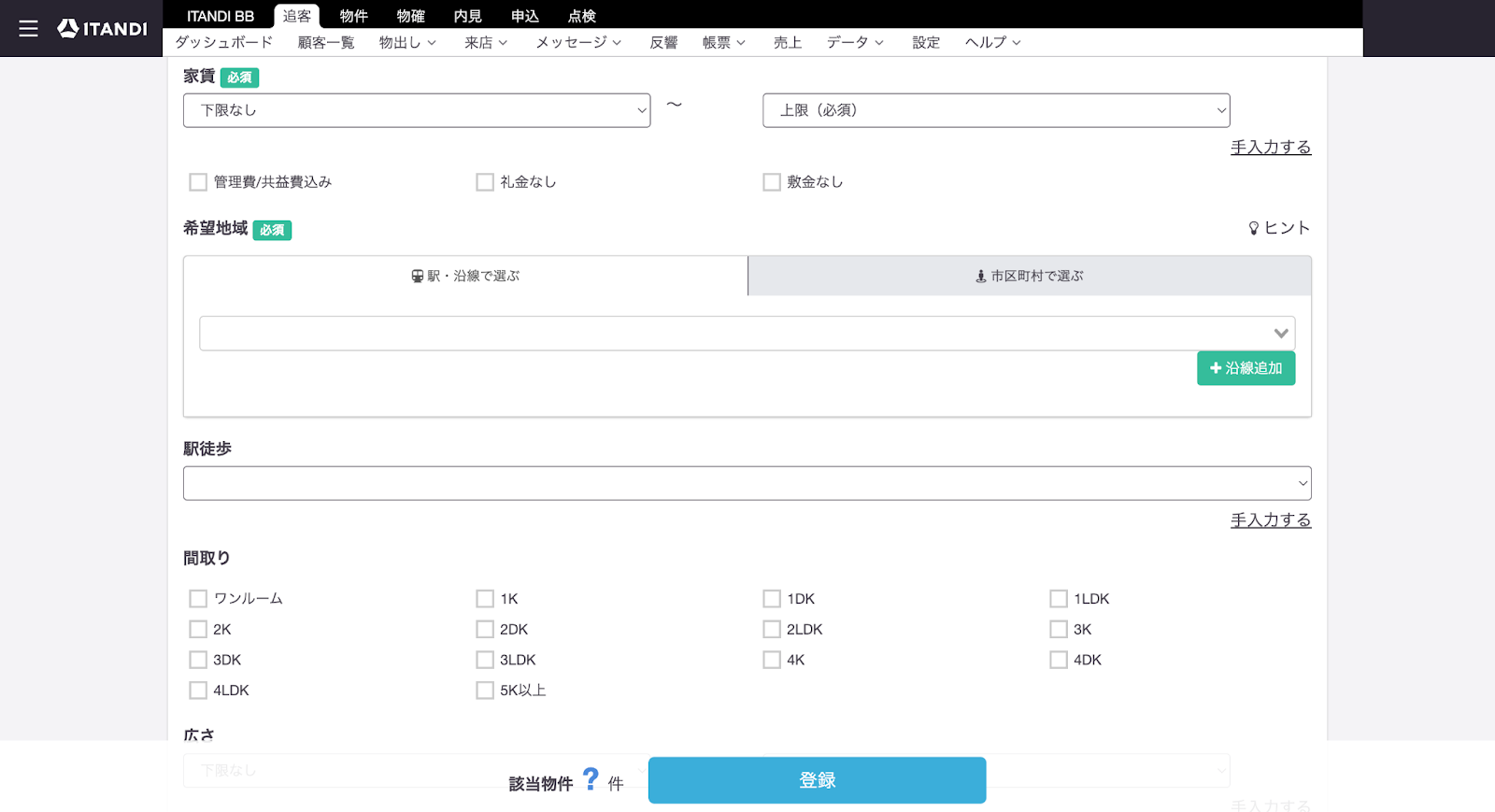Select 駅・沿線で選ぶ tab

point(465,276)
